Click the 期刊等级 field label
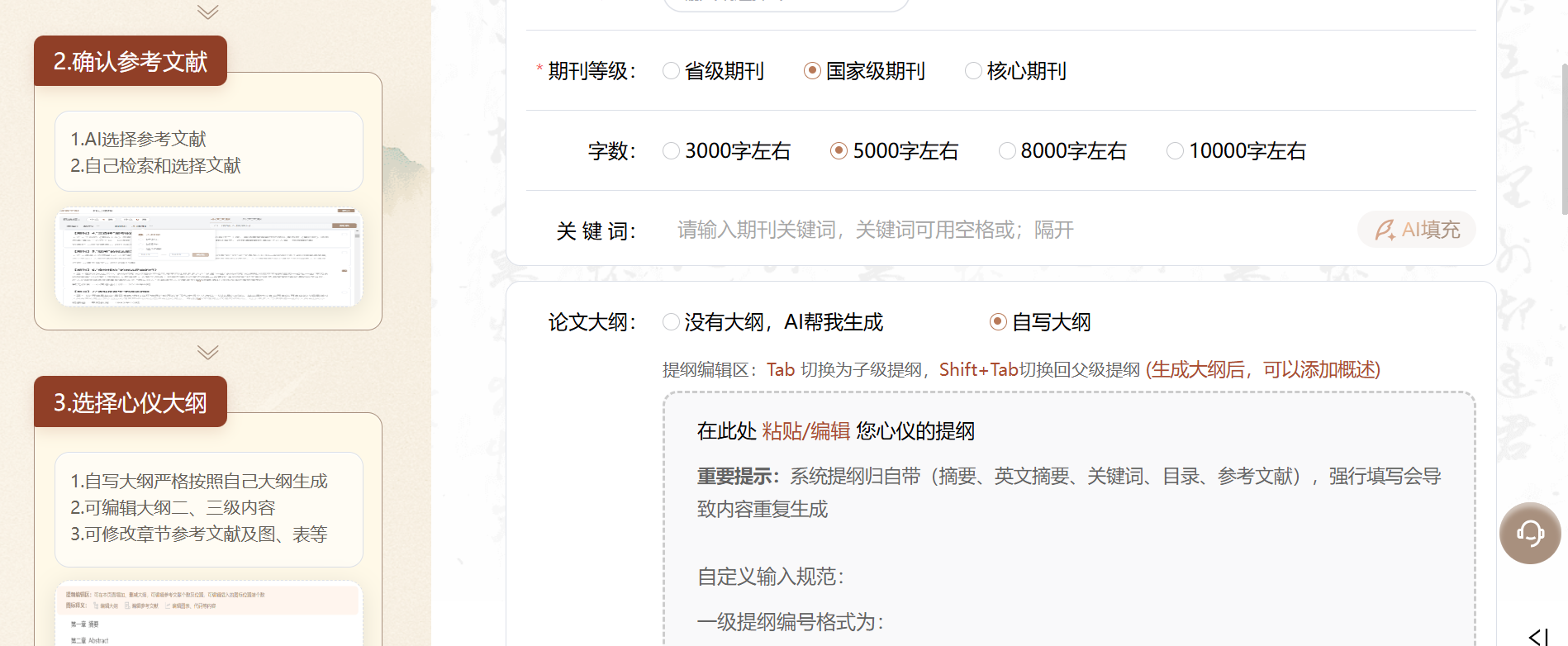The image size is (1568, 646). (x=592, y=71)
